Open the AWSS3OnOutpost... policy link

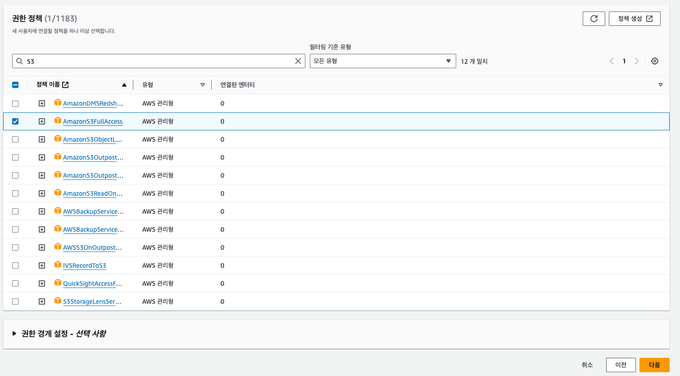pos(92,248)
